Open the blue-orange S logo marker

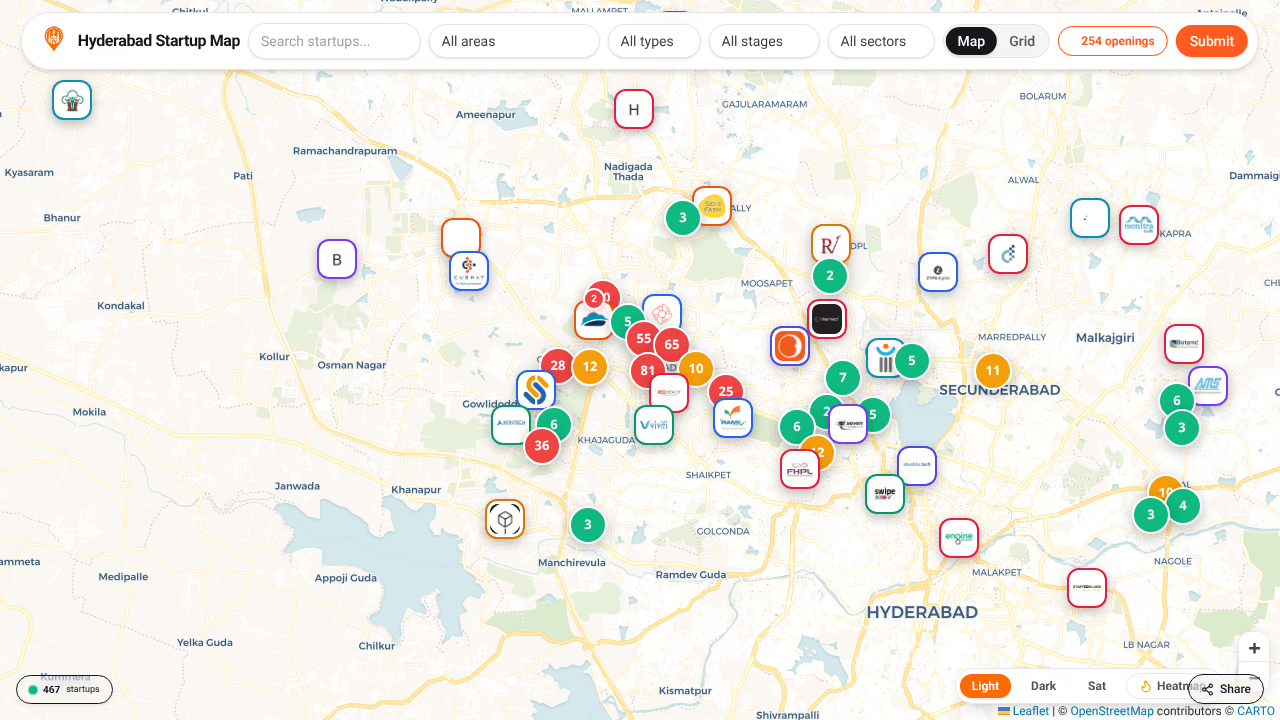(x=536, y=390)
